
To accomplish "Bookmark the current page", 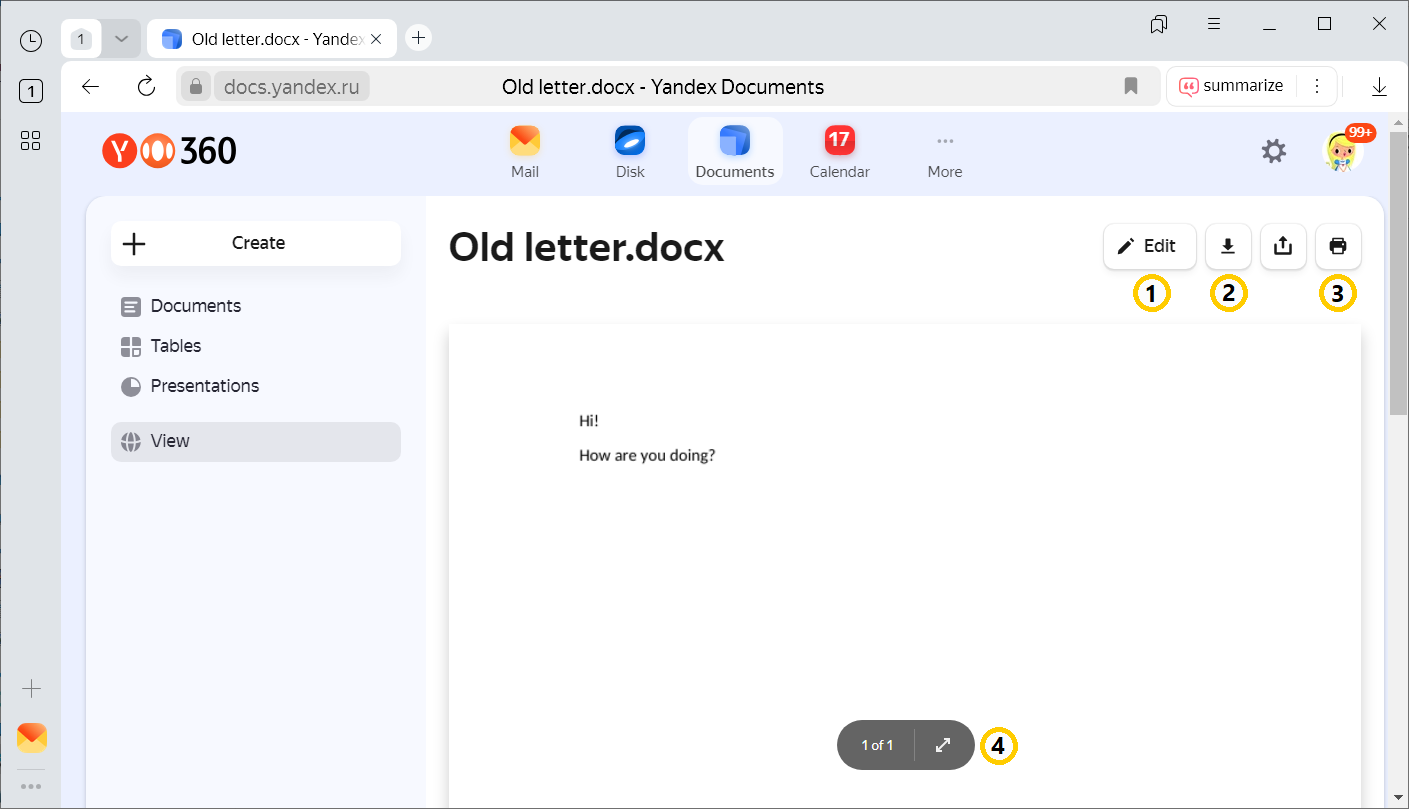I will tap(1131, 86).
